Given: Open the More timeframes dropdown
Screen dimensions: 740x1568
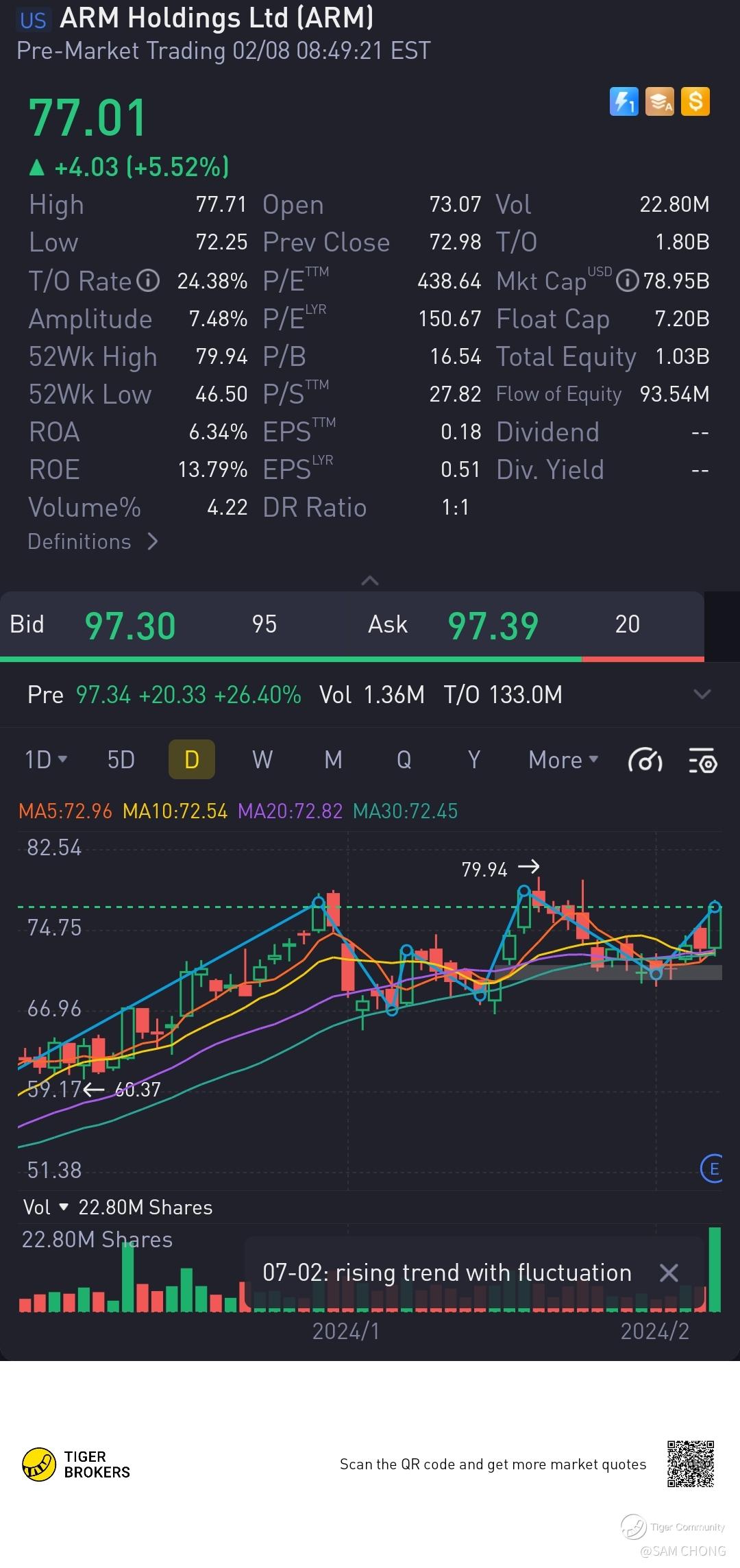Looking at the screenshot, I should [563, 760].
